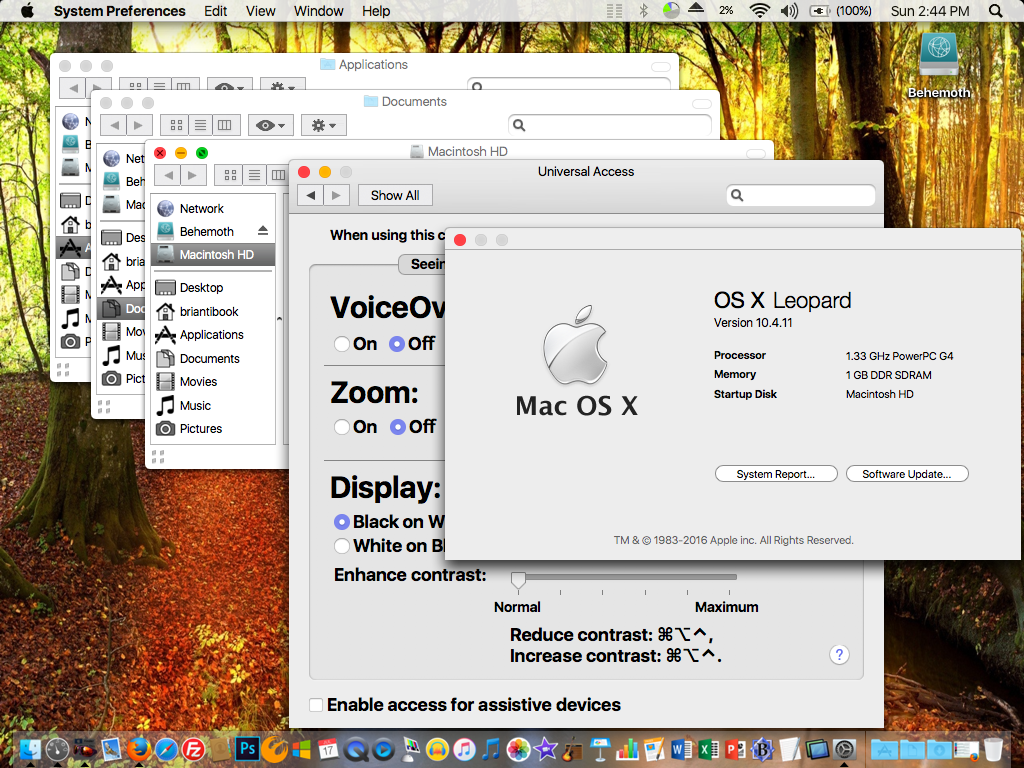This screenshot has height=768, width=1024.
Task: Select Documents in Macintosh HD sidebar
Action: [213, 359]
